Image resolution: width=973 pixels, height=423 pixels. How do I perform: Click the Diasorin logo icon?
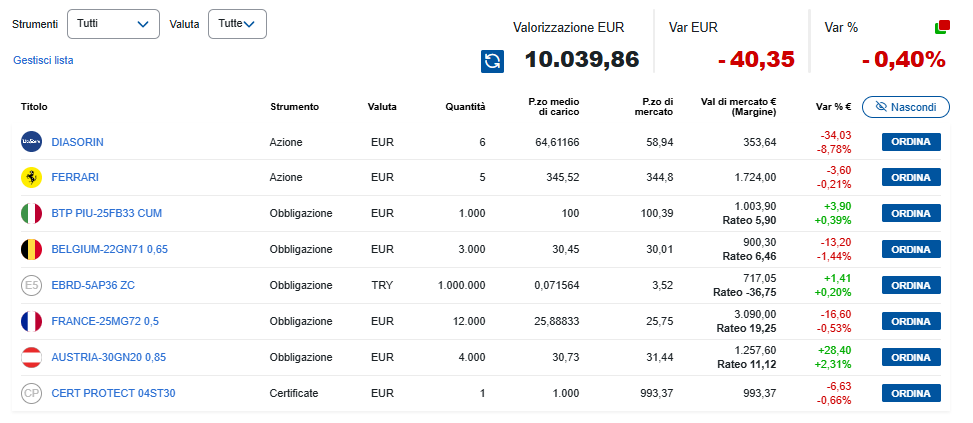pyautogui.click(x=31, y=142)
